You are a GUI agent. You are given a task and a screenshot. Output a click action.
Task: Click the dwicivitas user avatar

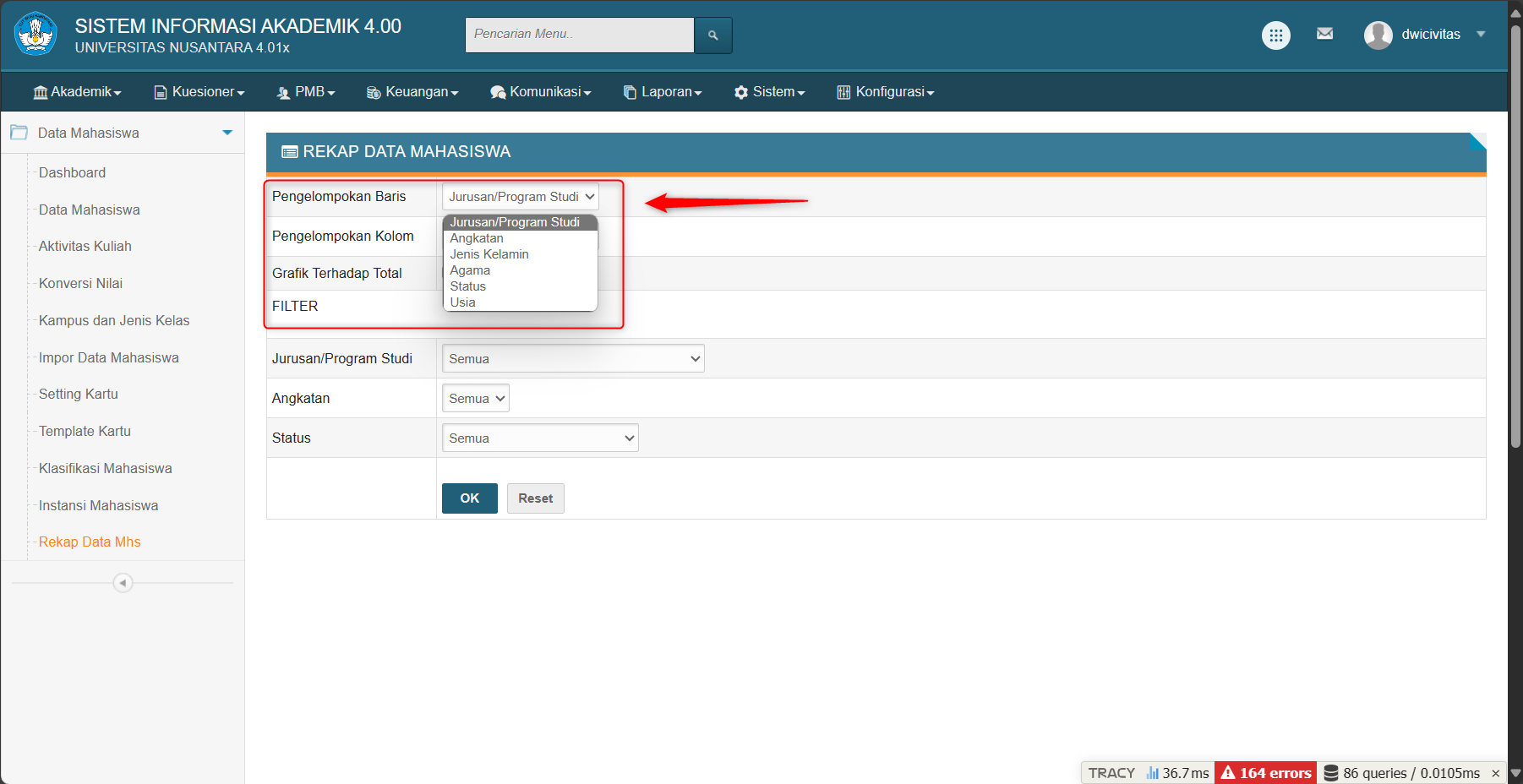point(1378,35)
